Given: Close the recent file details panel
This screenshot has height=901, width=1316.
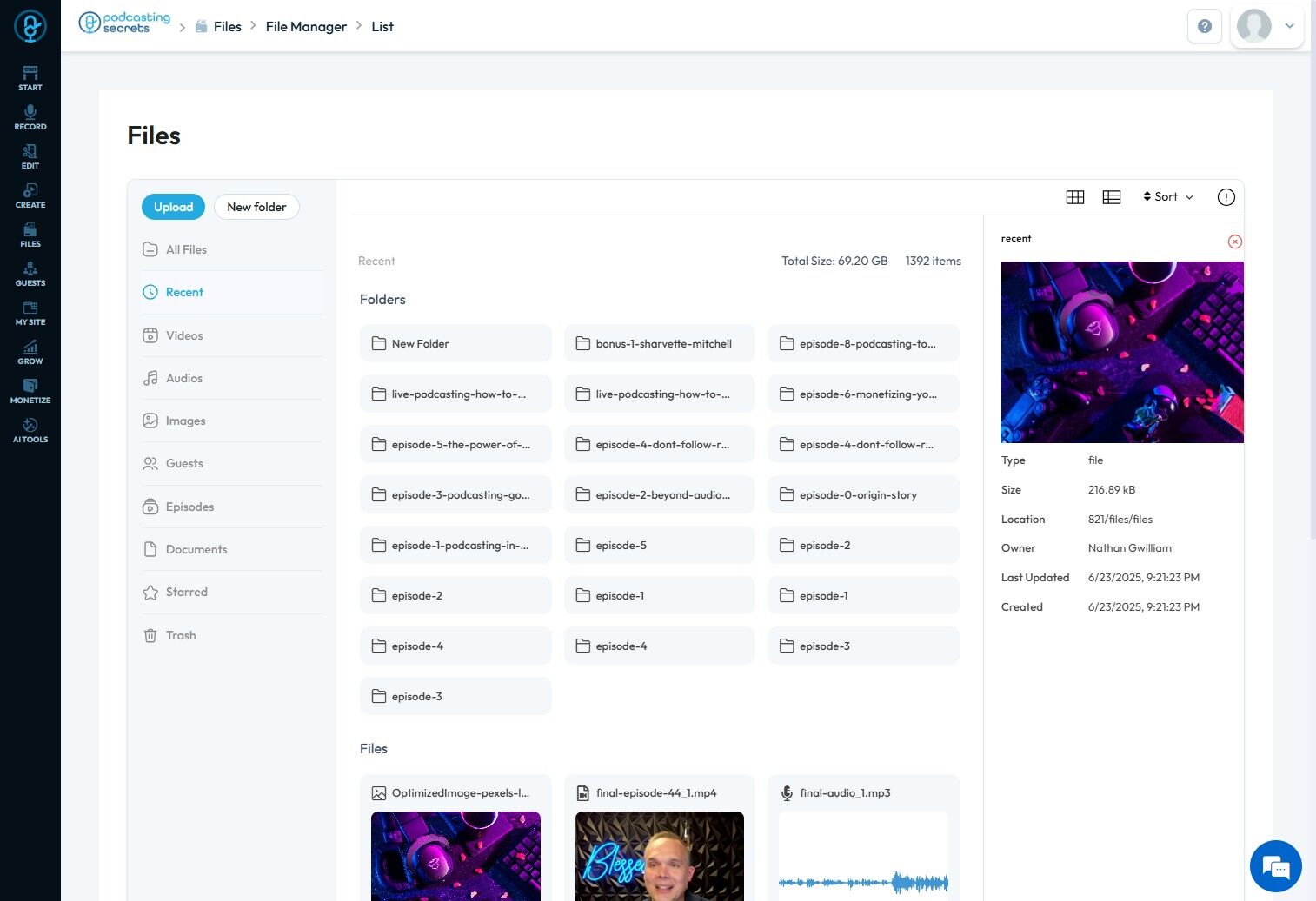Looking at the screenshot, I should [x=1234, y=242].
